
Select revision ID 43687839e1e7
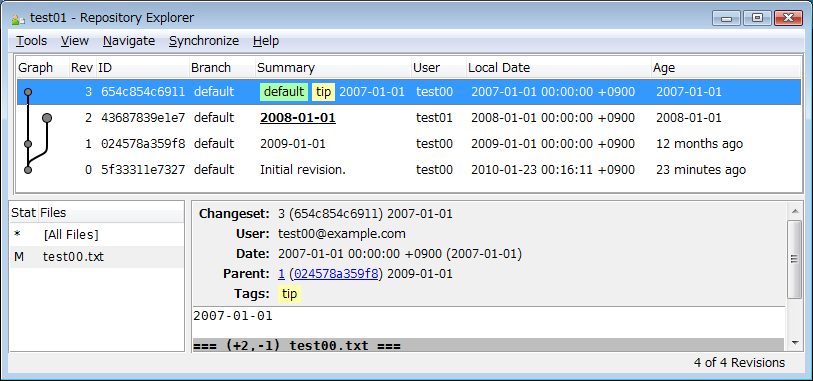tap(143, 118)
